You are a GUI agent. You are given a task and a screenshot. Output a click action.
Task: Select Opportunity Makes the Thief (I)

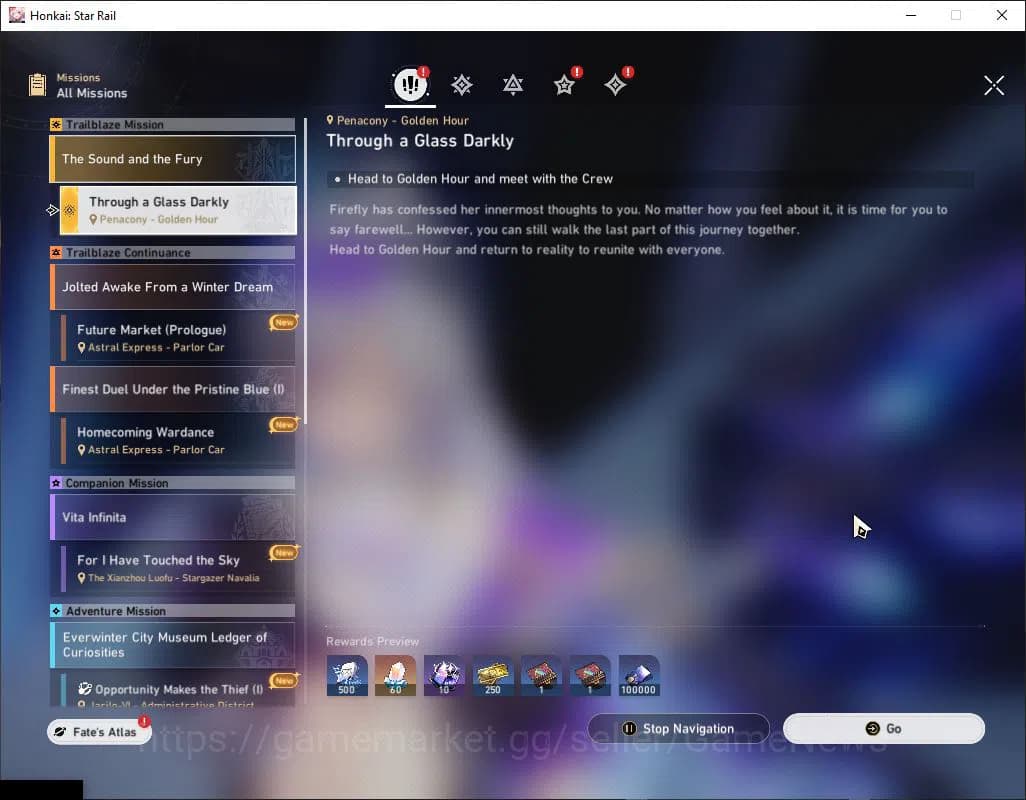(178, 689)
